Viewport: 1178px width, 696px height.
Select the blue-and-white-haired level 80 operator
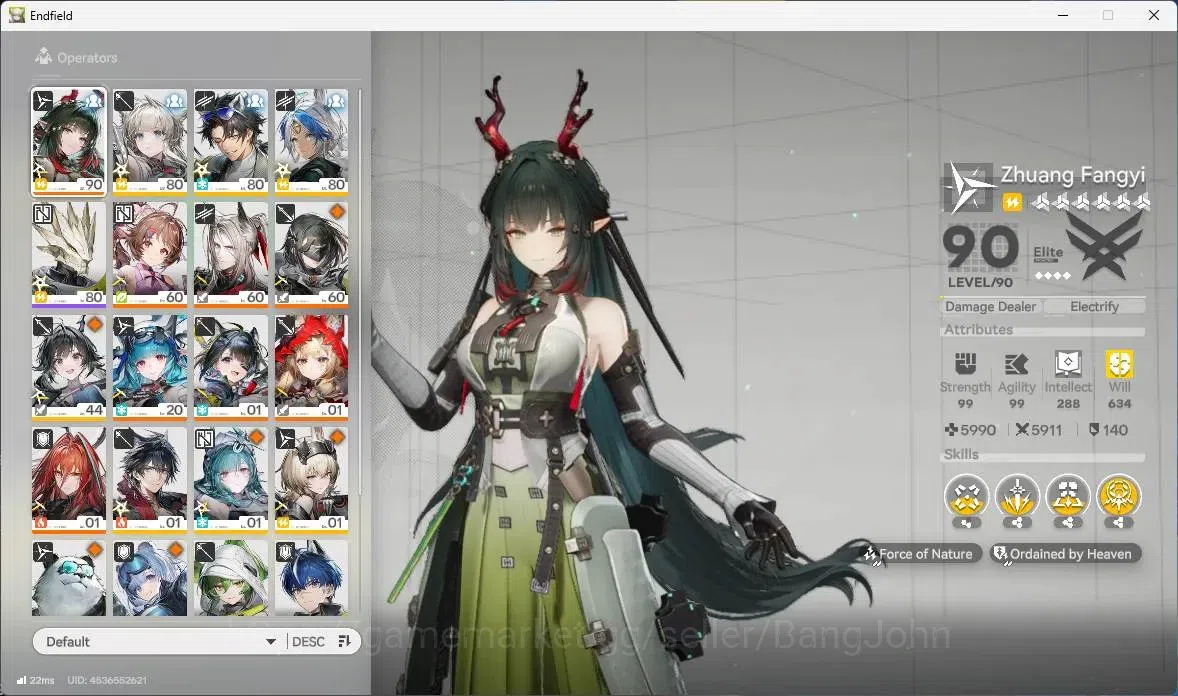point(312,142)
